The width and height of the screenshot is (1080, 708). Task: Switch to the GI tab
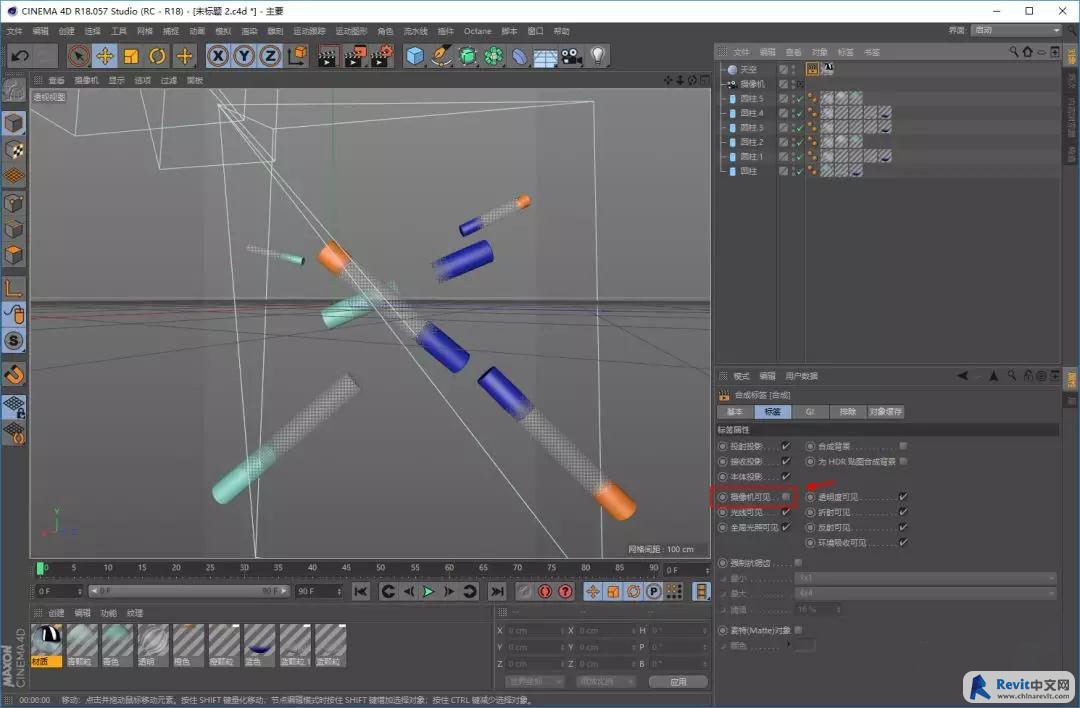tap(810, 412)
